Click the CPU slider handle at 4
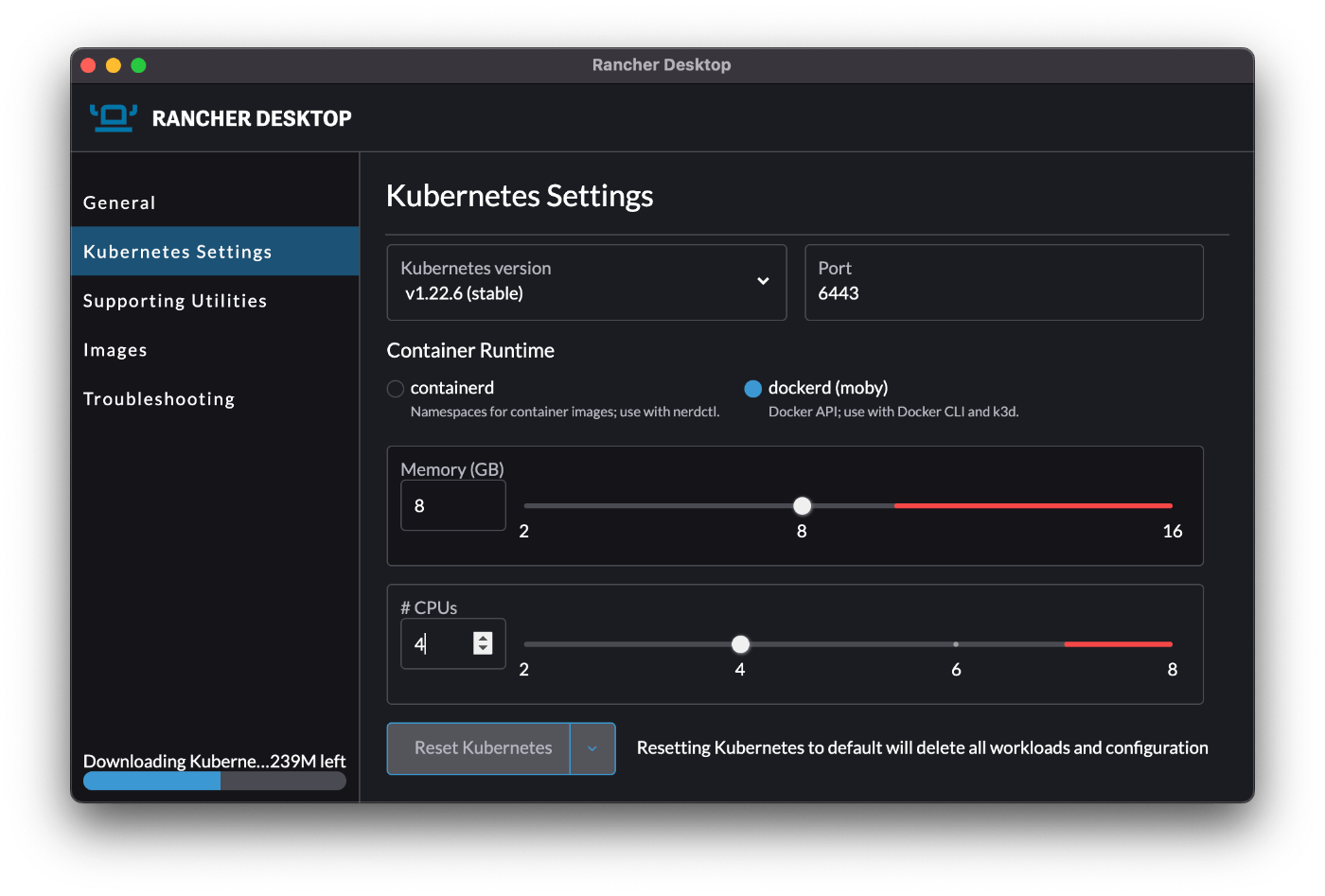Image resolution: width=1325 pixels, height=896 pixels. click(740, 644)
